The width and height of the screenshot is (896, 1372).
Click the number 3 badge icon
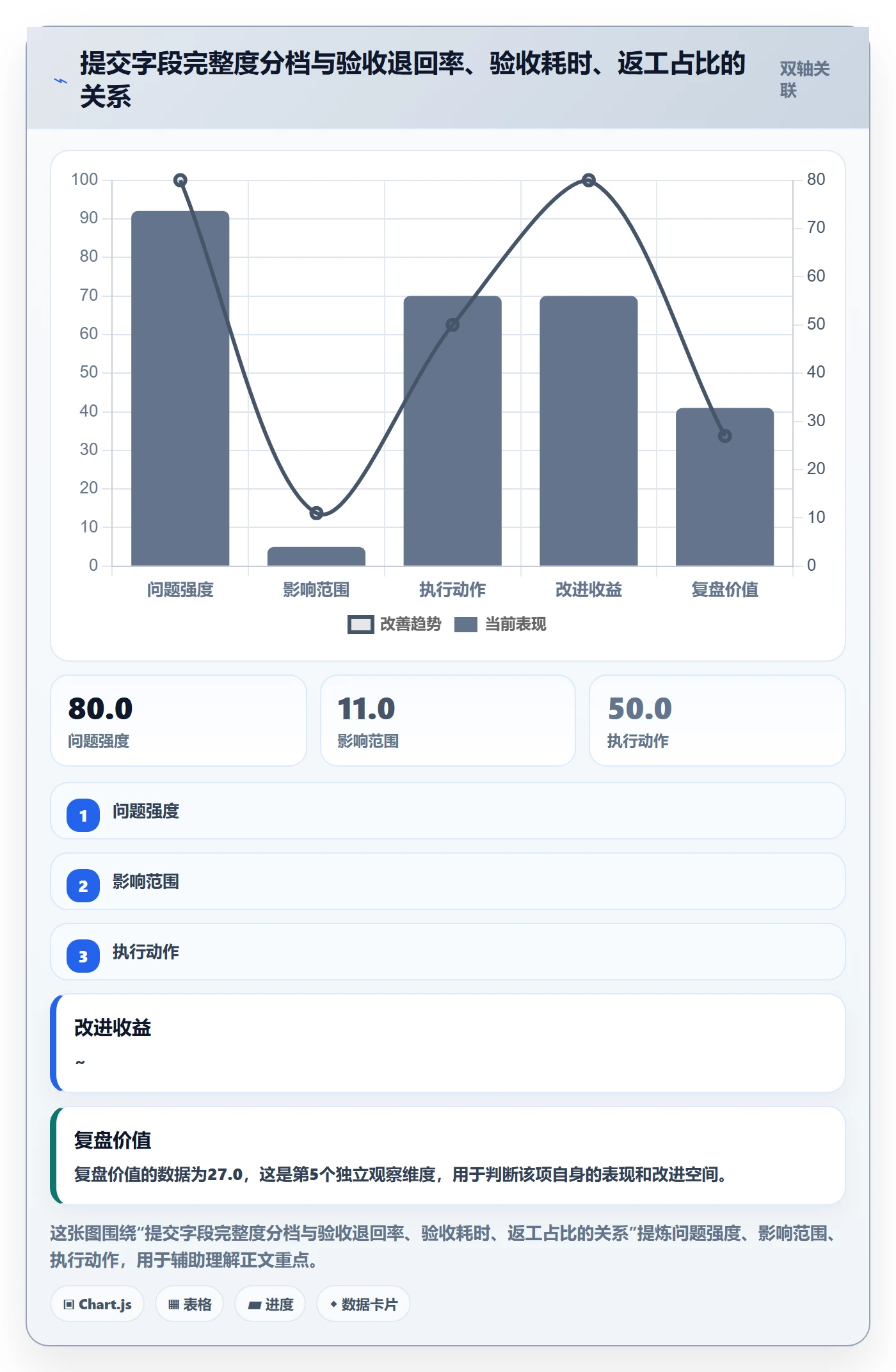(x=83, y=956)
